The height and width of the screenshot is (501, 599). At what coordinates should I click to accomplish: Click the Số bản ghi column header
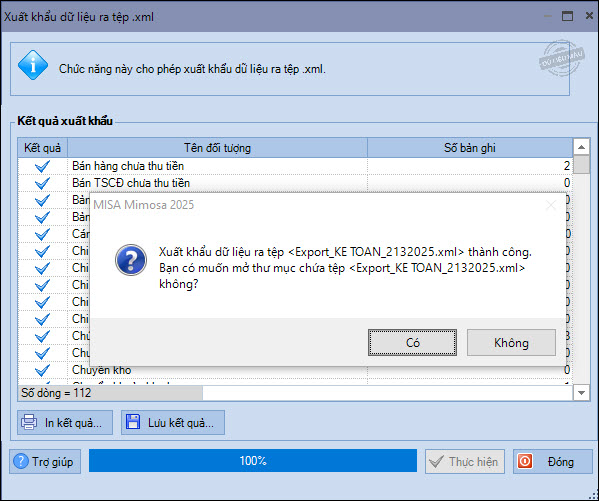[470, 148]
